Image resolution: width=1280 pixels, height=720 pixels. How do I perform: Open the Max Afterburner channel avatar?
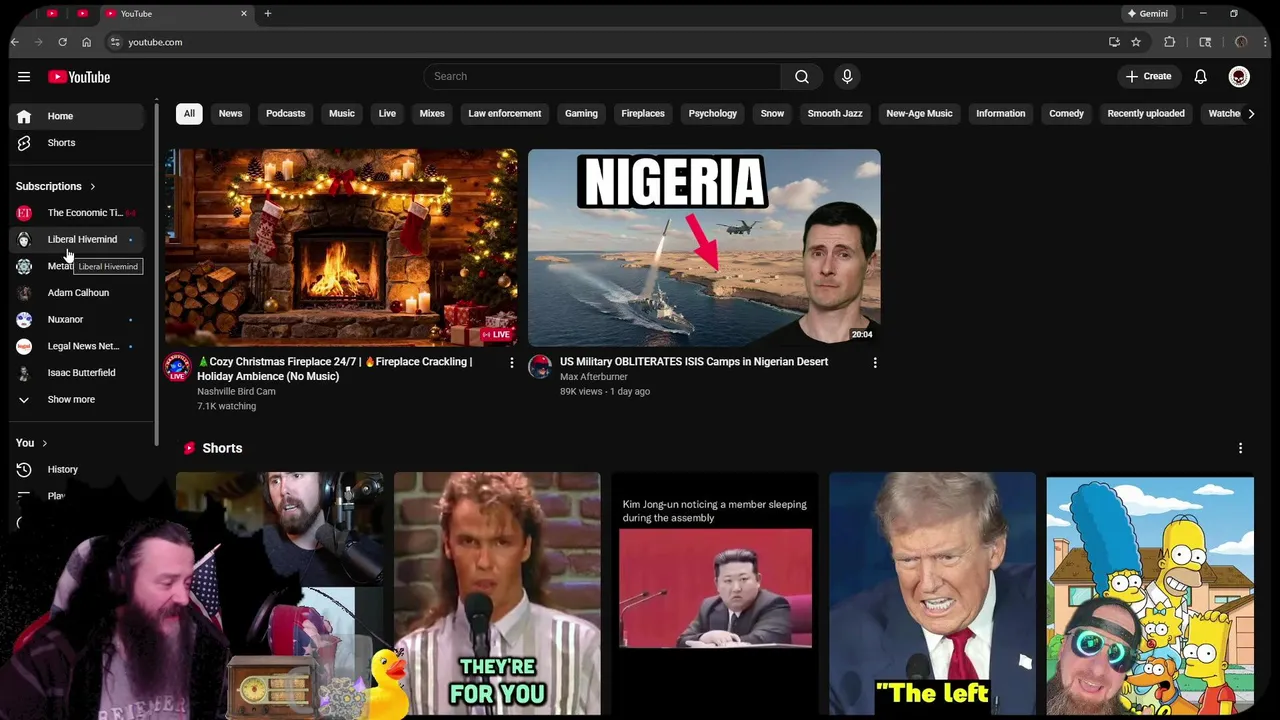coord(540,367)
